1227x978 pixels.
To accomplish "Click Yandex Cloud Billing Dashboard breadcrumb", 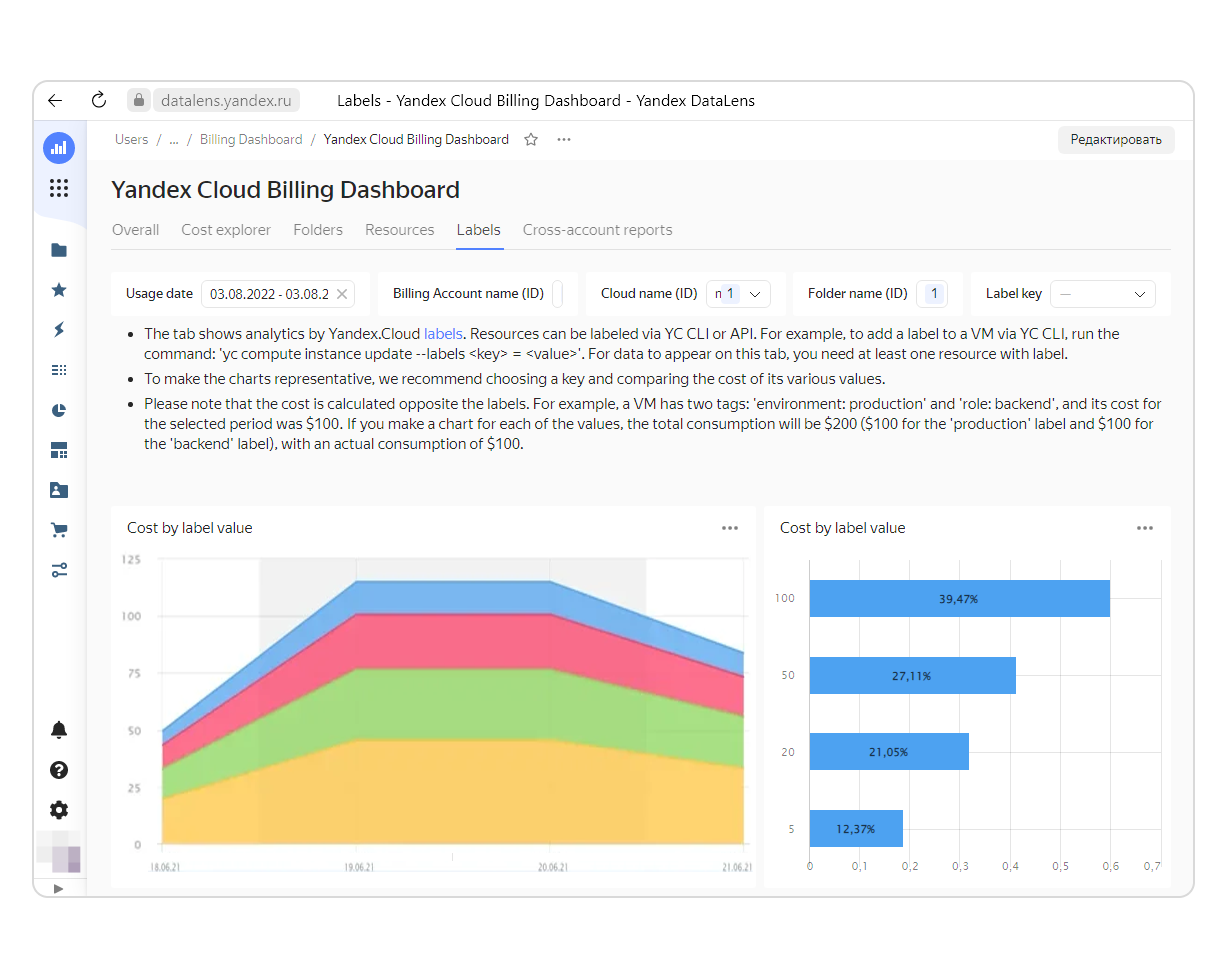I will click(x=416, y=140).
